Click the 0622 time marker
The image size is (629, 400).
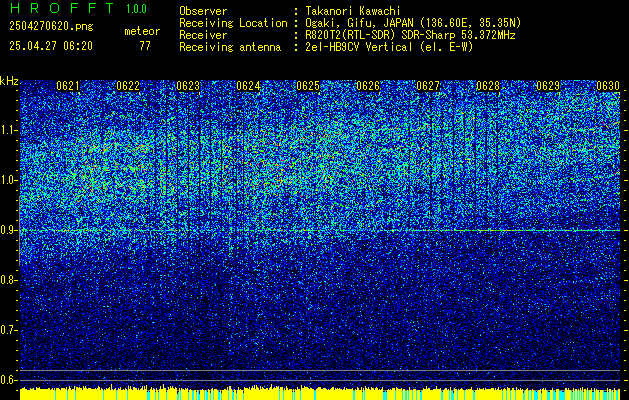point(128,86)
